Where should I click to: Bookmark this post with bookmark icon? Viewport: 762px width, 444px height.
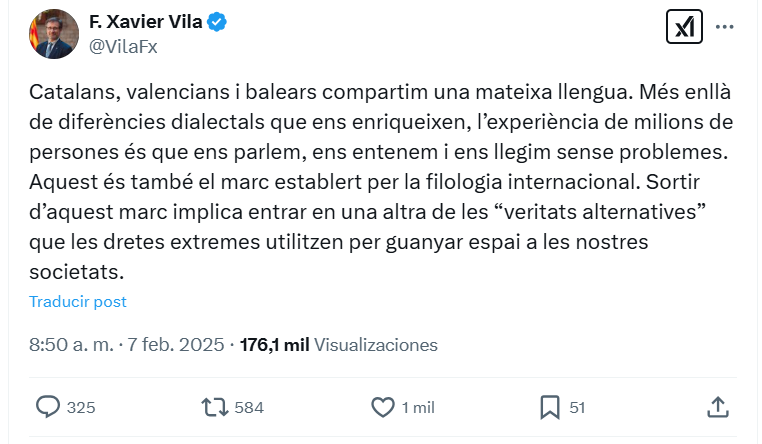550,406
